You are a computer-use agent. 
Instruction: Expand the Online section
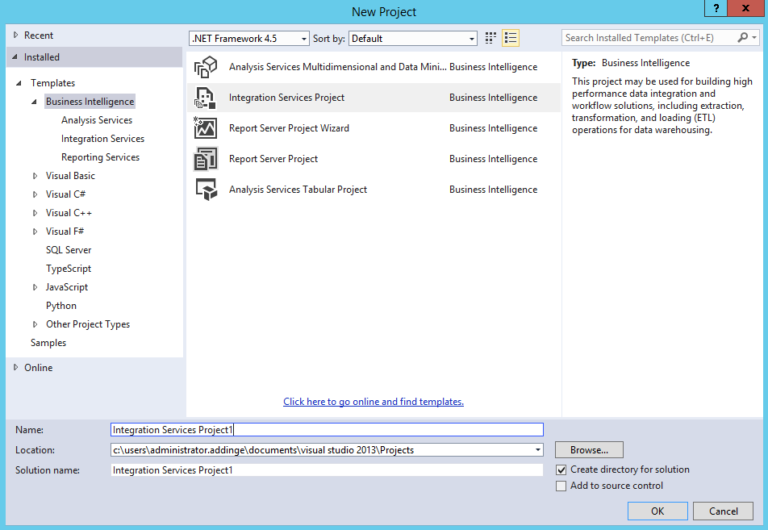16,367
